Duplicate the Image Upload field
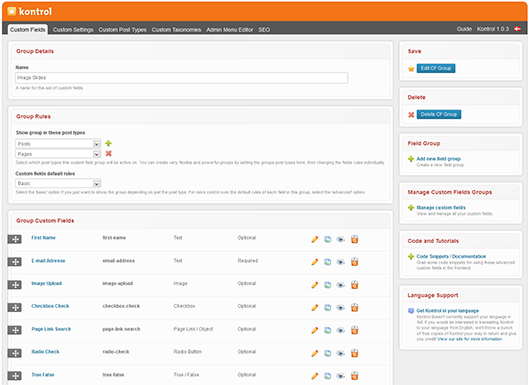The image size is (530, 385). [328, 285]
